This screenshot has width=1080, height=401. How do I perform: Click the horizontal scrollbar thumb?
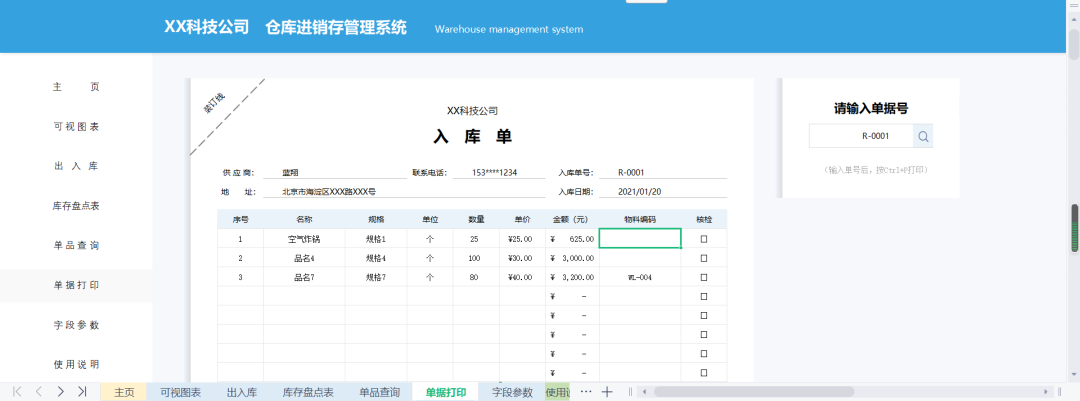pyautogui.click(x=754, y=392)
